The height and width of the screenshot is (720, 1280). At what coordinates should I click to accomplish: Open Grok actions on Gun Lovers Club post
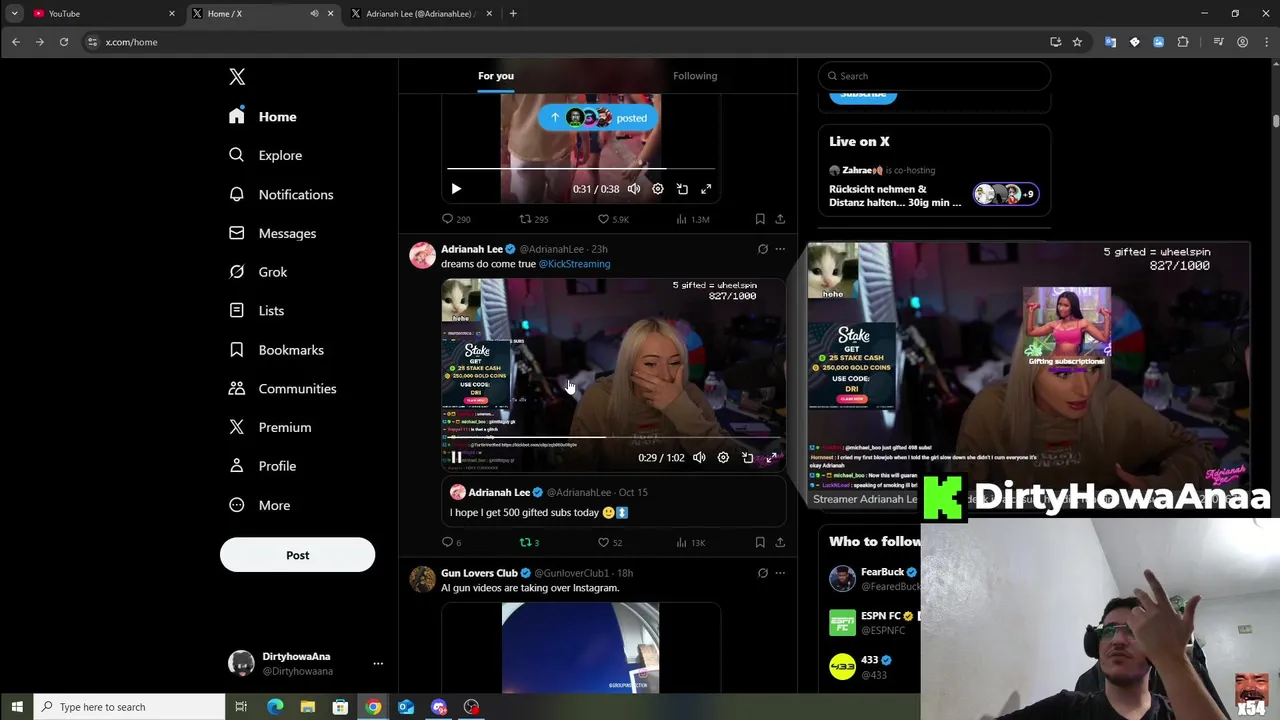click(x=762, y=573)
